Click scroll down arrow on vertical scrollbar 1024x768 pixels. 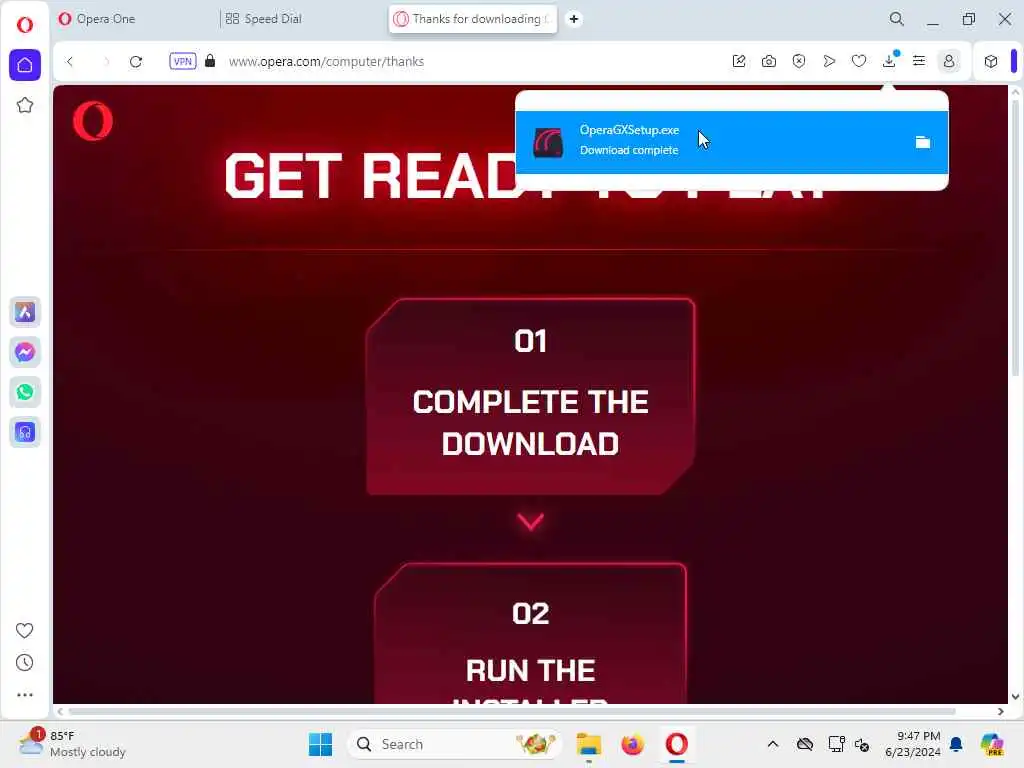pos(1016,696)
